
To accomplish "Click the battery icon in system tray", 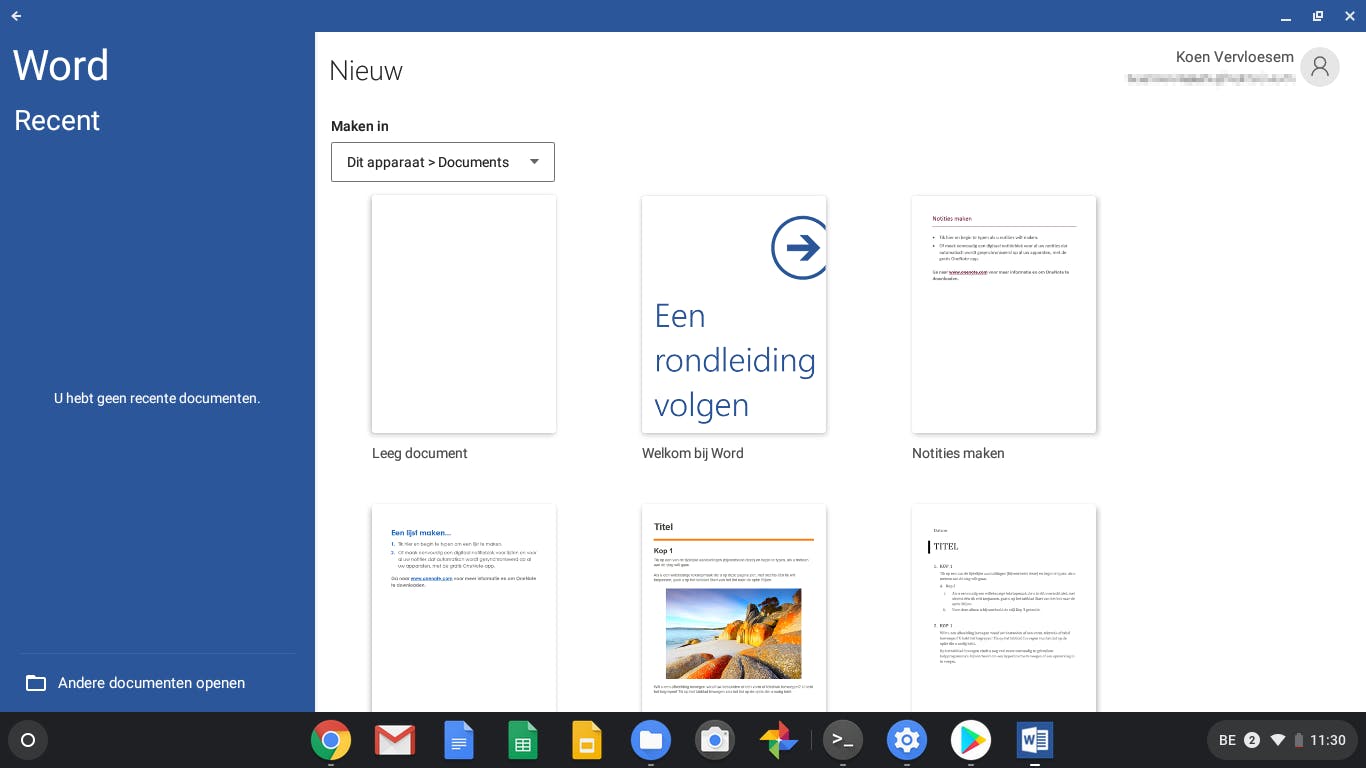I will tap(1299, 741).
